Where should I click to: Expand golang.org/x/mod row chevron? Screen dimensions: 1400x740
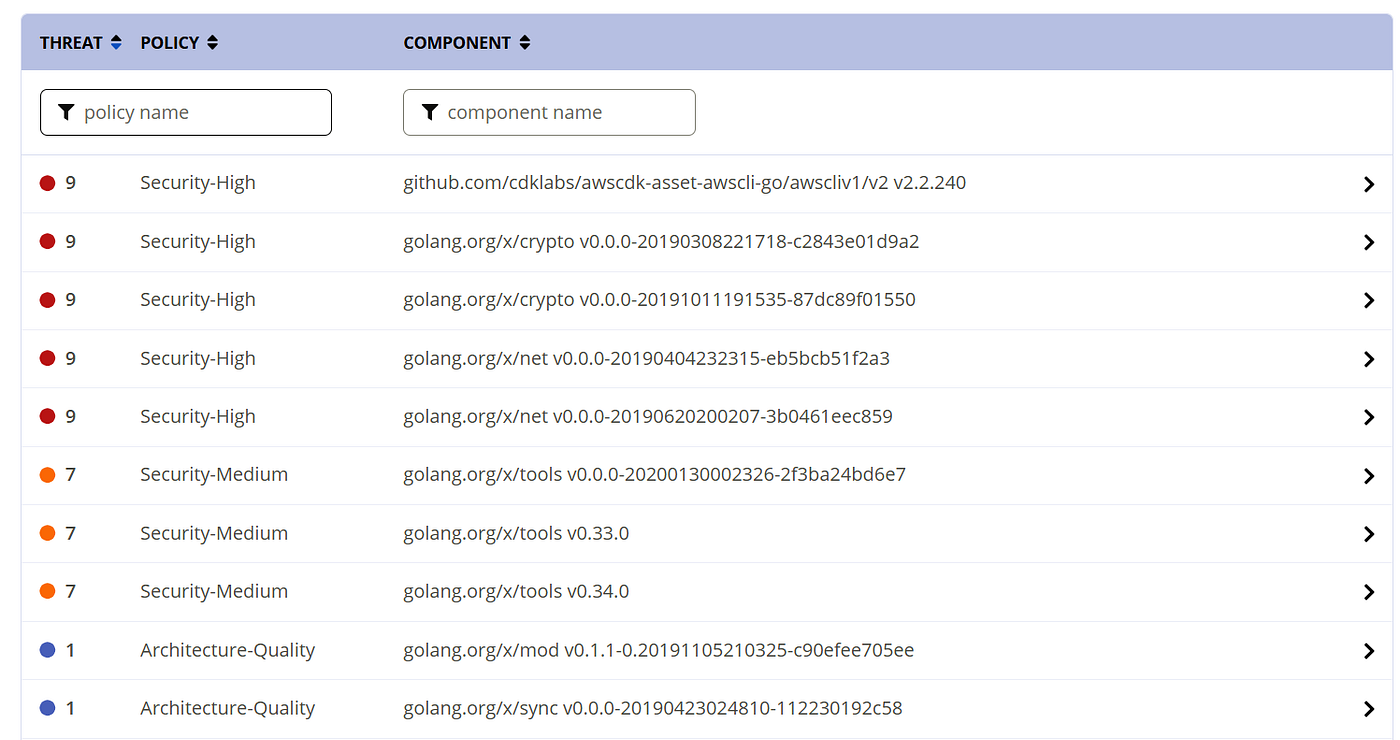click(x=1369, y=651)
